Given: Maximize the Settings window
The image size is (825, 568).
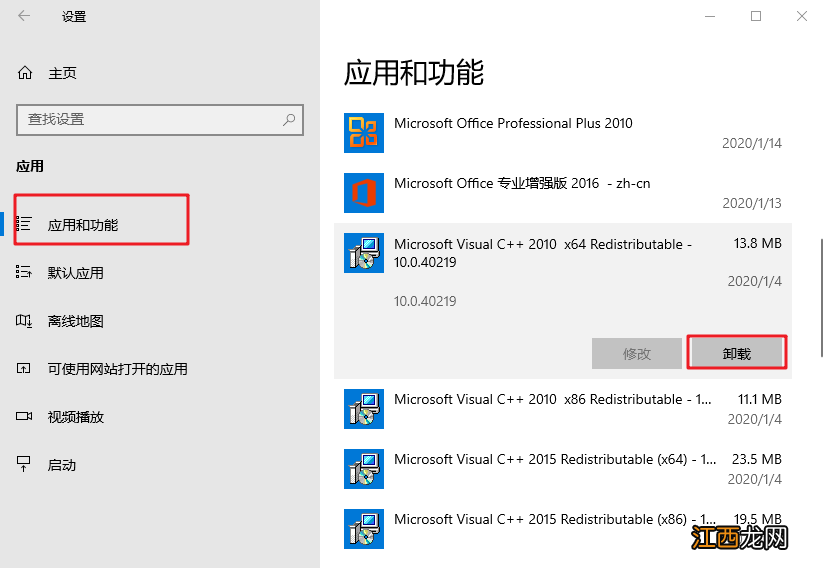Looking at the screenshot, I should point(756,16).
